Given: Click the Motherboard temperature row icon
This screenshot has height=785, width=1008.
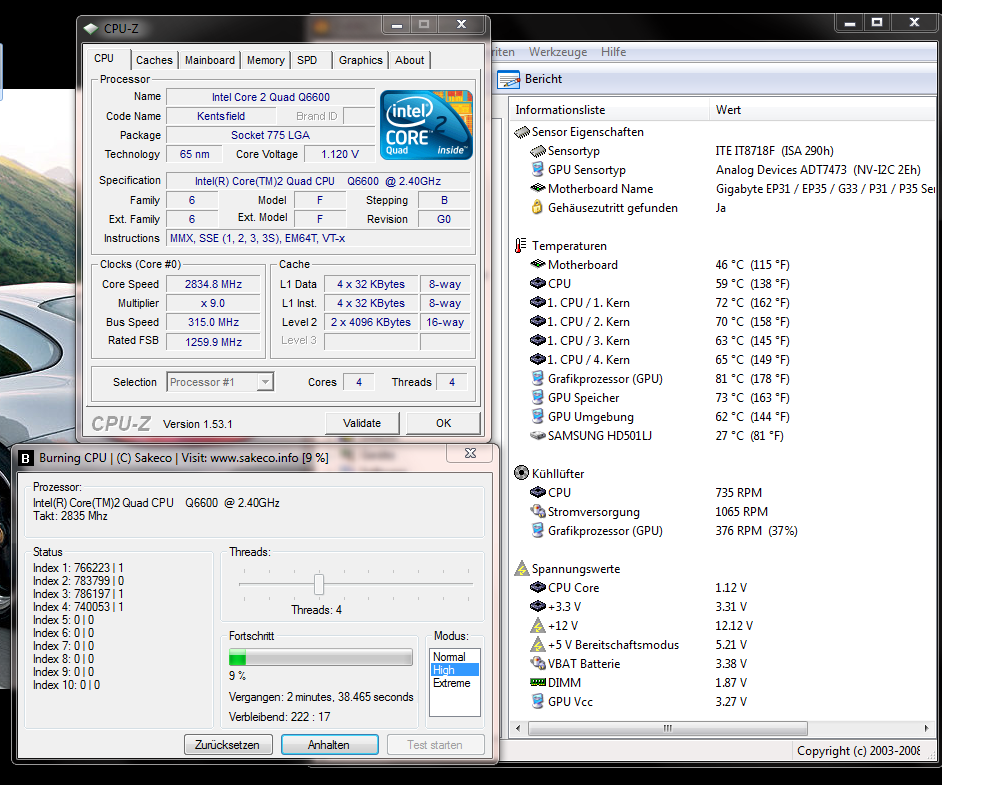Looking at the screenshot, I should [537, 264].
